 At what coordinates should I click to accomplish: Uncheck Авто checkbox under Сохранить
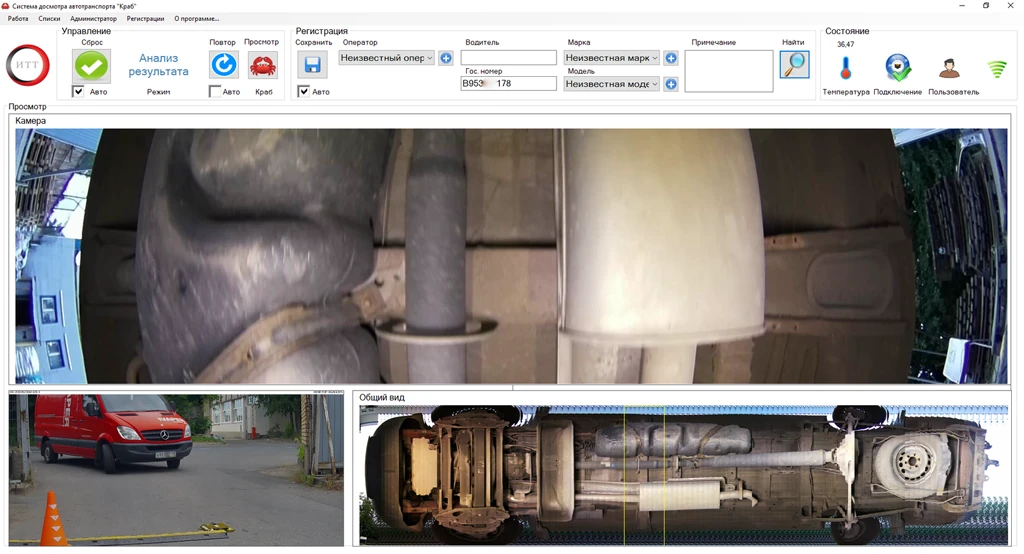pos(304,92)
